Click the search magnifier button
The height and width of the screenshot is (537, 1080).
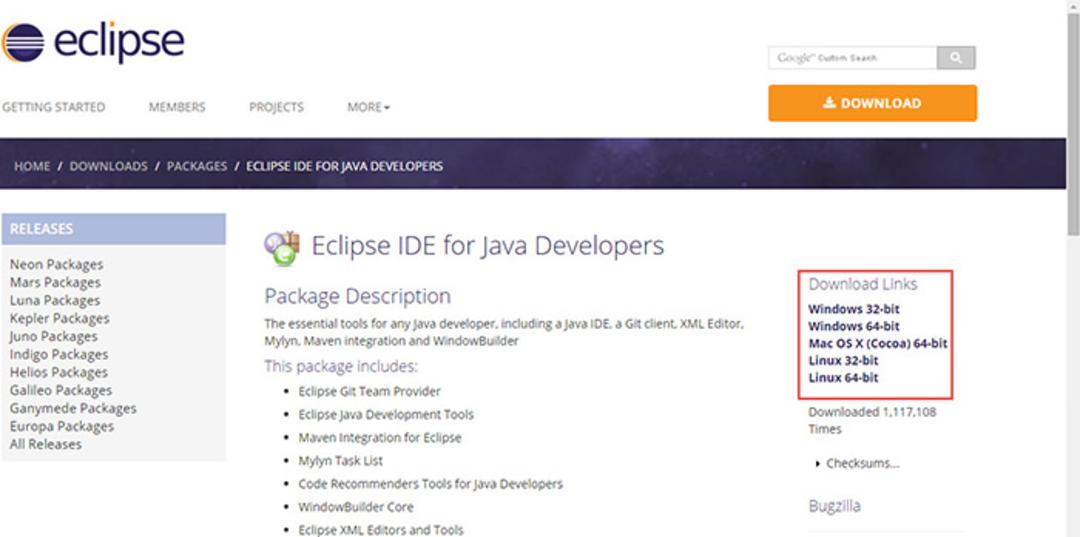[955, 58]
